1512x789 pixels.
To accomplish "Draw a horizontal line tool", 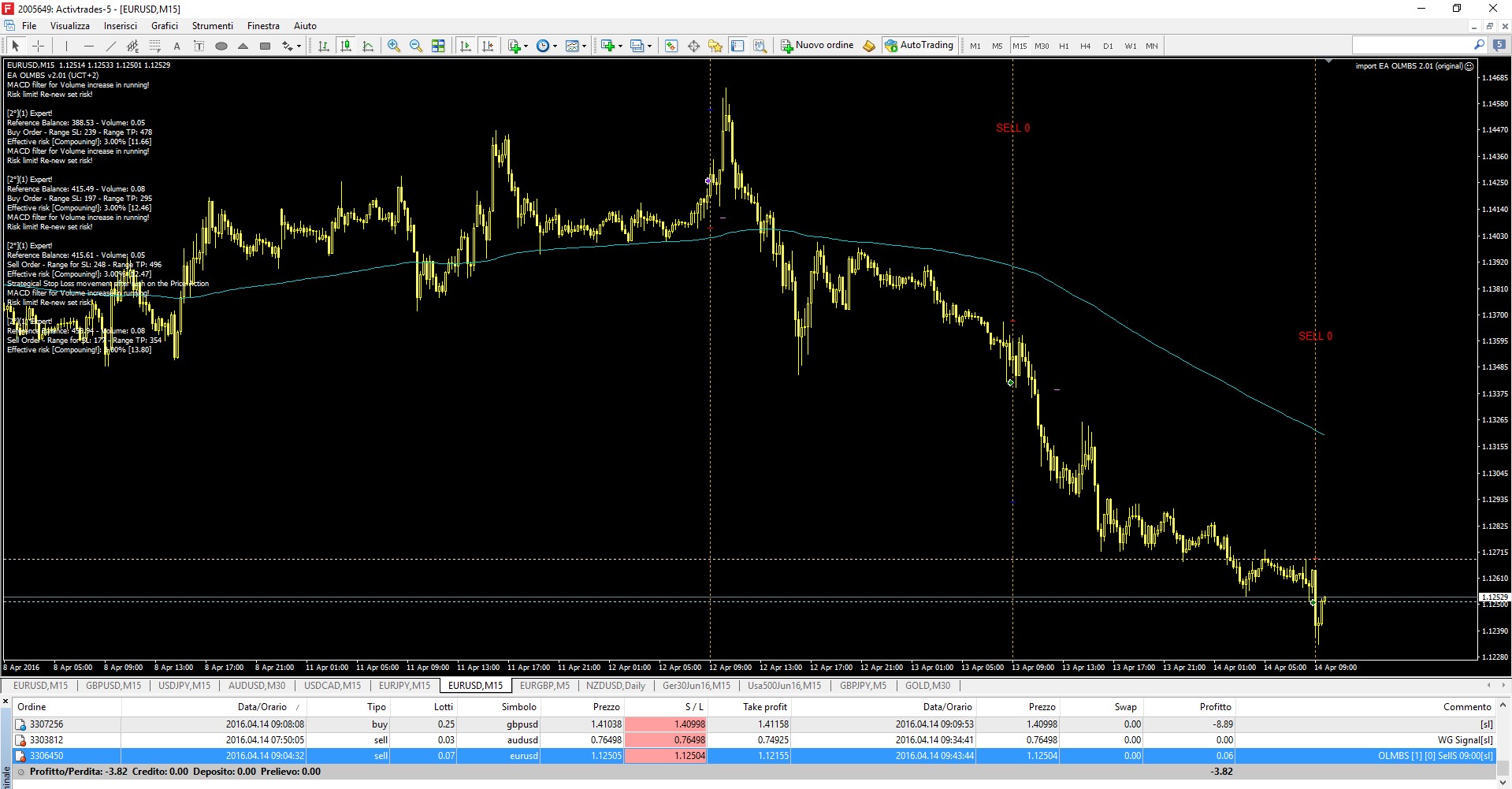I will (88, 46).
